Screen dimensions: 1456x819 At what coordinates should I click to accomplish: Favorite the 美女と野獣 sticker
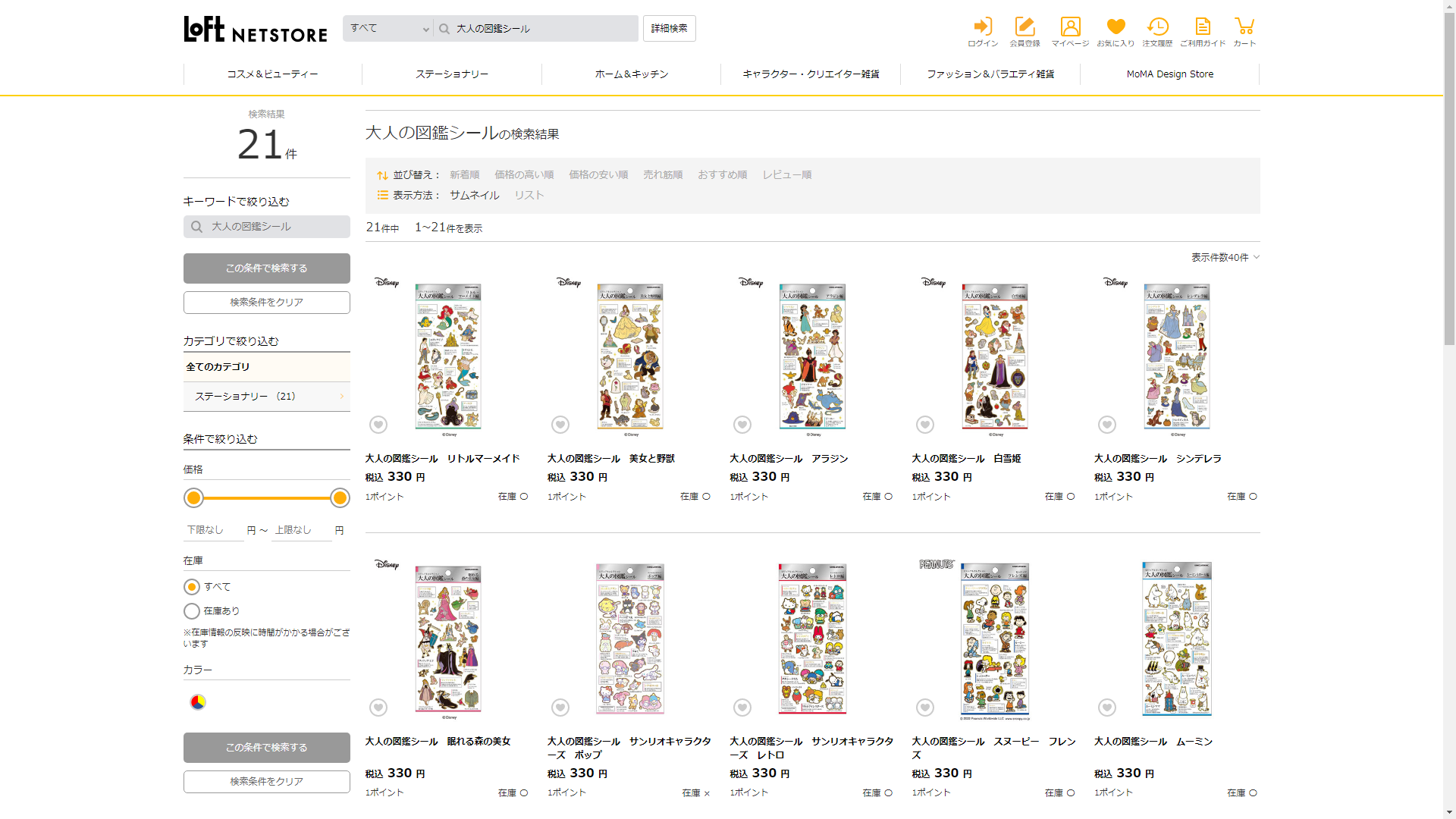(x=560, y=425)
